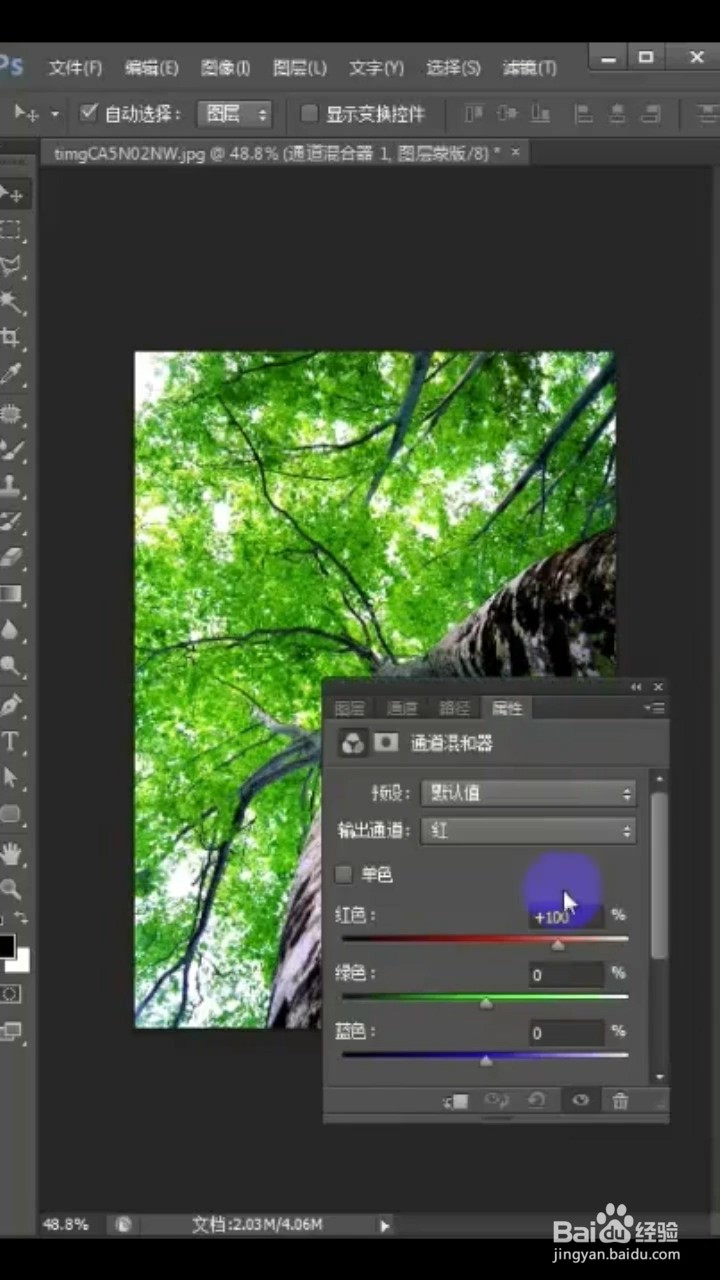Screen dimensions: 720x1280
Task: Open the 文字(Y) menu
Action: tap(377, 68)
